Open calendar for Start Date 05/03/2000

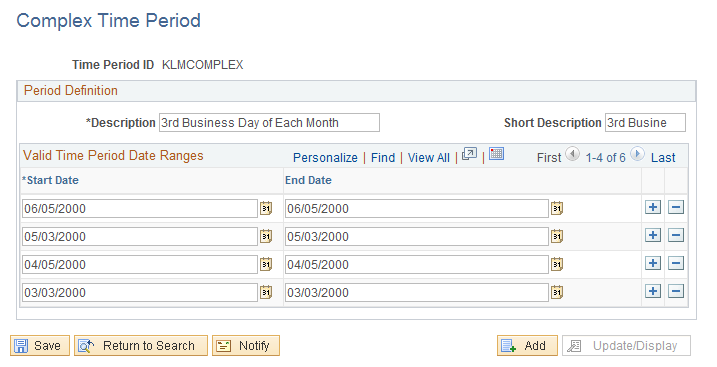pos(266,236)
